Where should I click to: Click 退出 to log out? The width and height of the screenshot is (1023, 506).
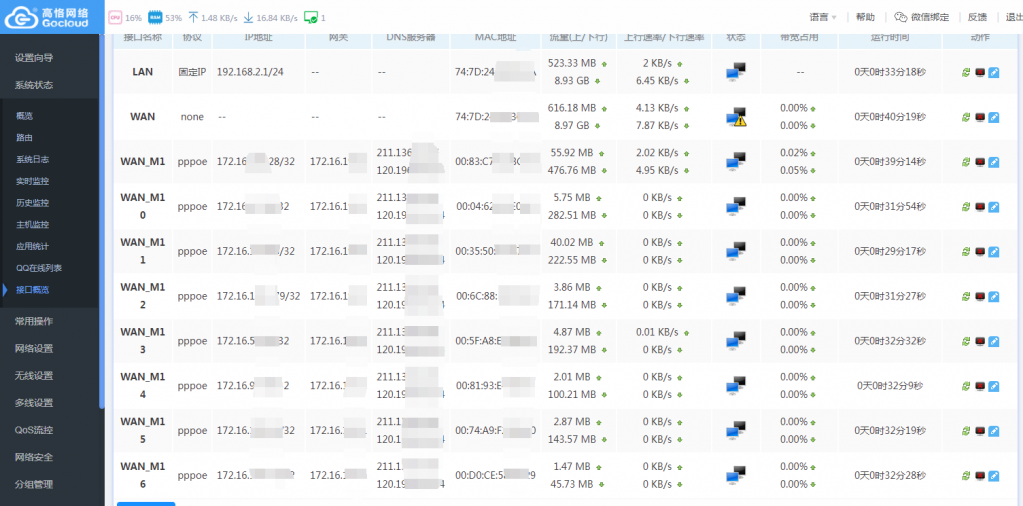click(x=1014, y=18)
